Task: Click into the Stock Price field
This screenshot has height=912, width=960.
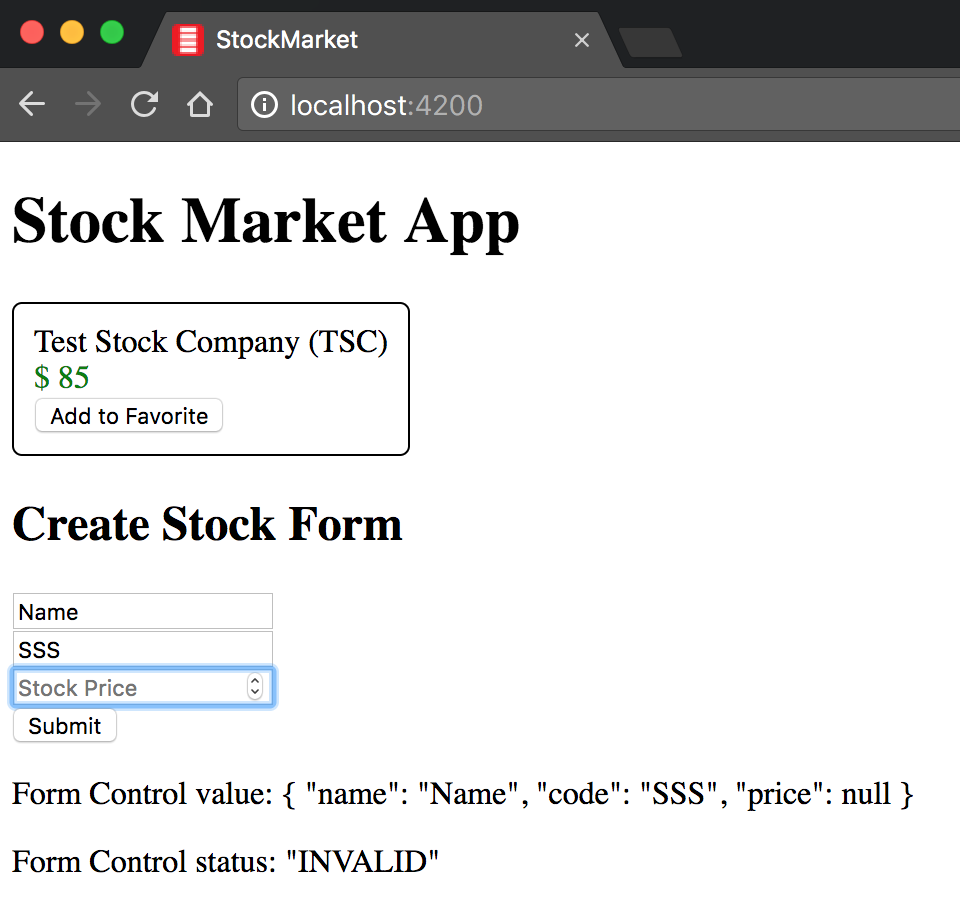Action: pos(128,688)
